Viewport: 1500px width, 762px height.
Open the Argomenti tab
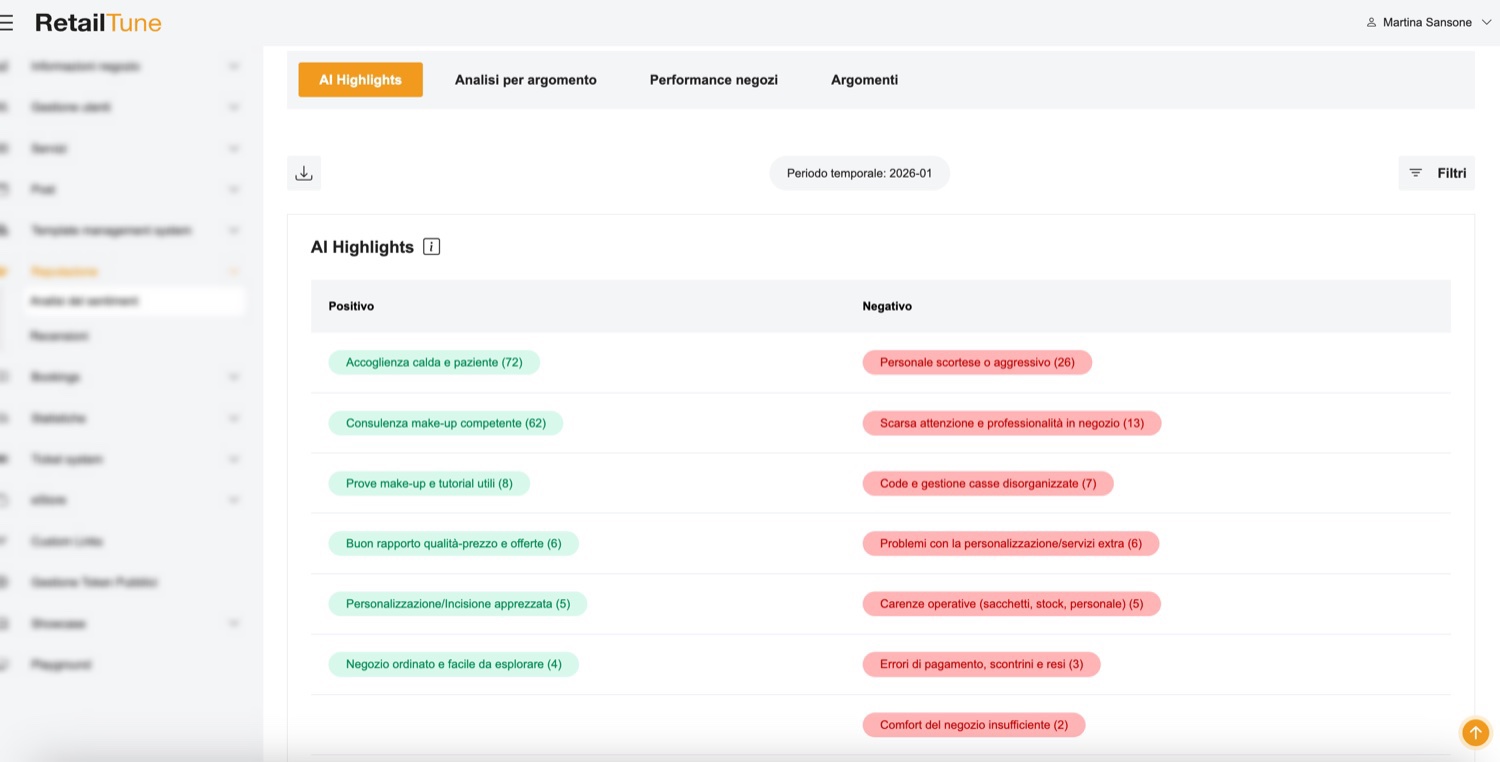(864, 80)
